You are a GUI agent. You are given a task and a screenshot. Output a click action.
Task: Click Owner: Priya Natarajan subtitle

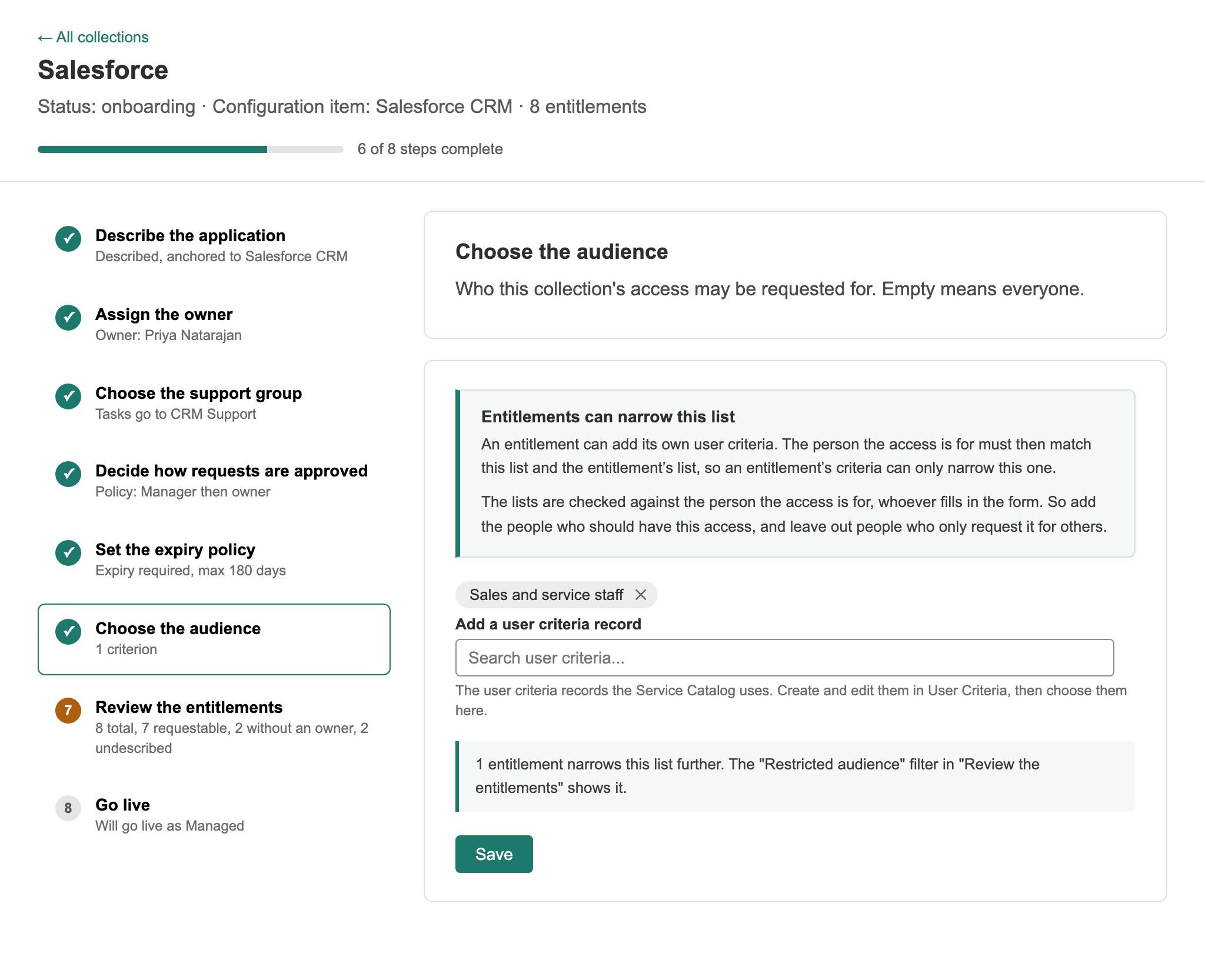click(168, 335)
